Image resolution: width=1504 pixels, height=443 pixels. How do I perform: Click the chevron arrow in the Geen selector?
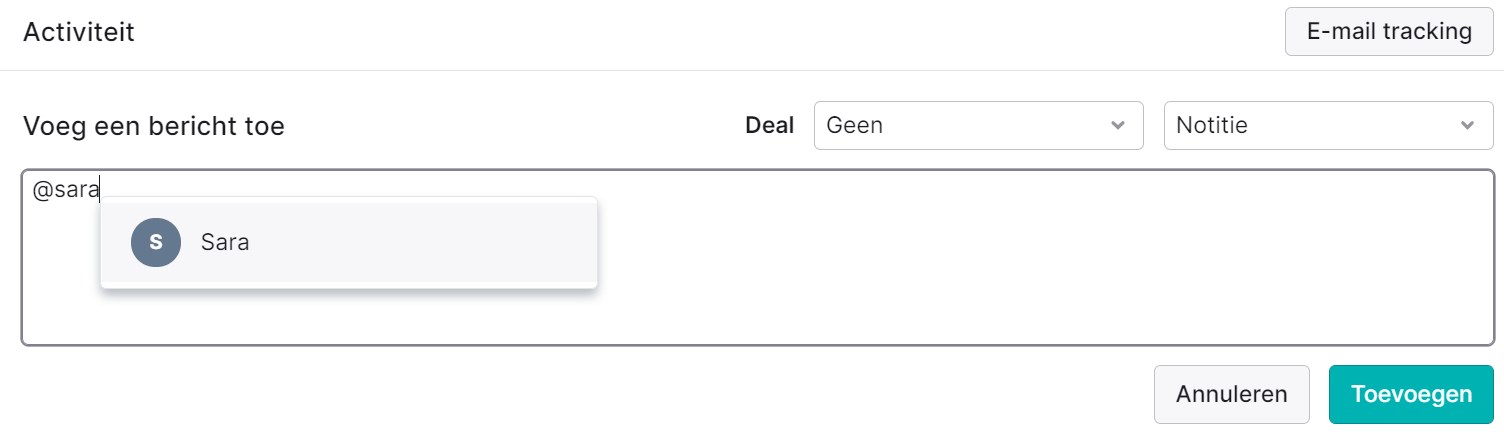[1117, 126]
